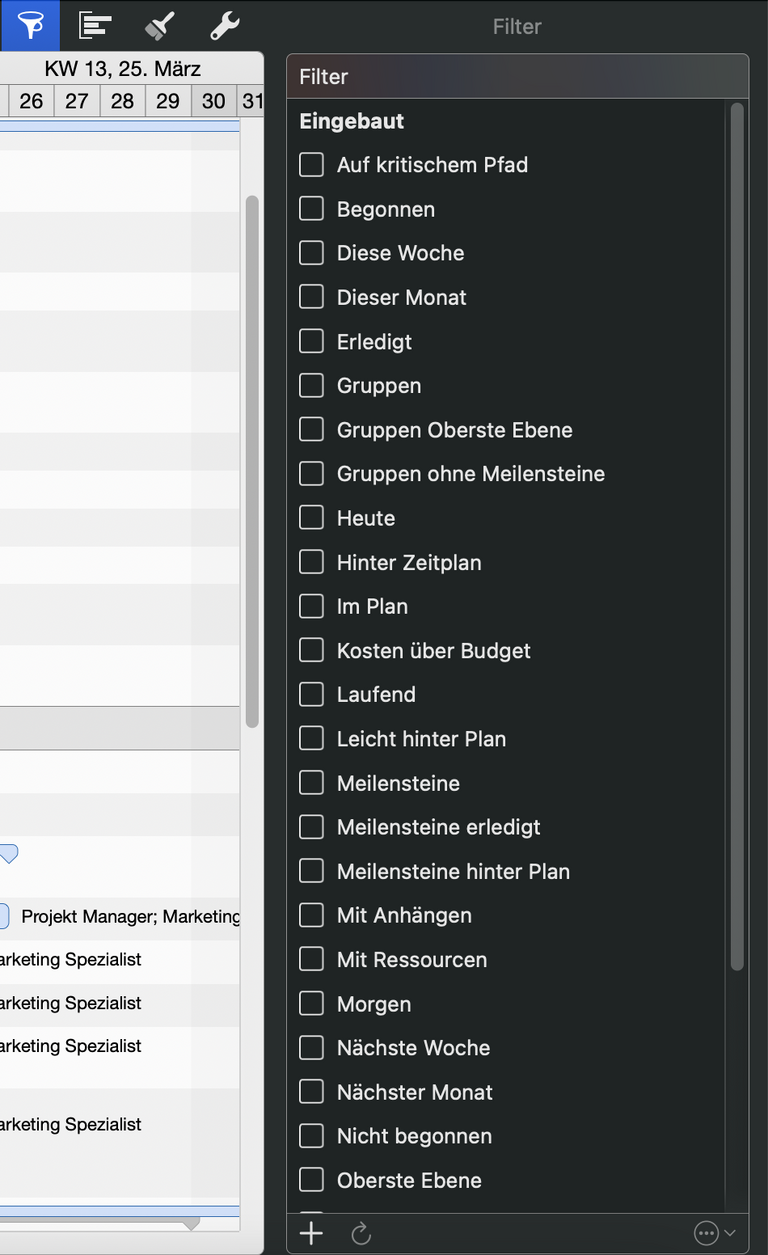Open the Outline inspector icon
This screenshot has width=768, height=1255.
pyautogui.click(x=94, y=25)
